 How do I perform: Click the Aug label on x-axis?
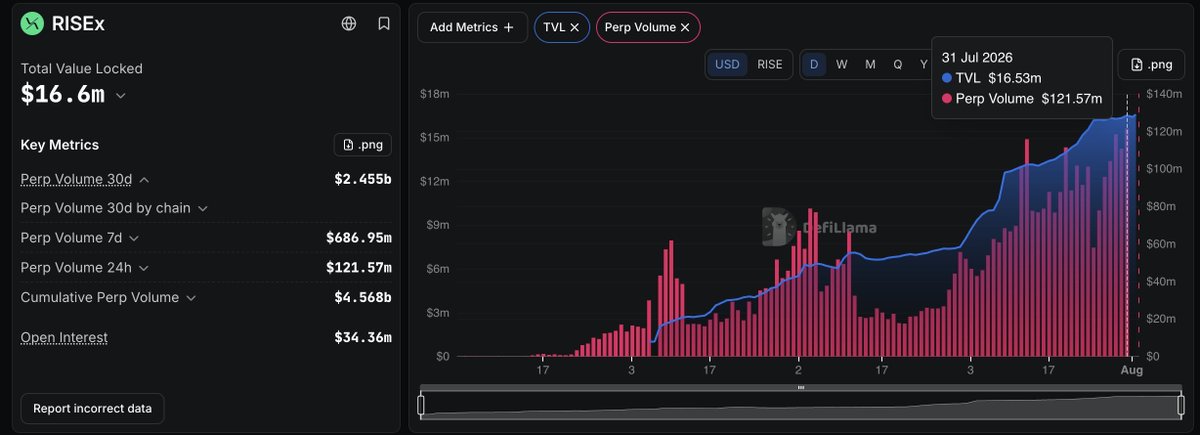[1131, 370]
